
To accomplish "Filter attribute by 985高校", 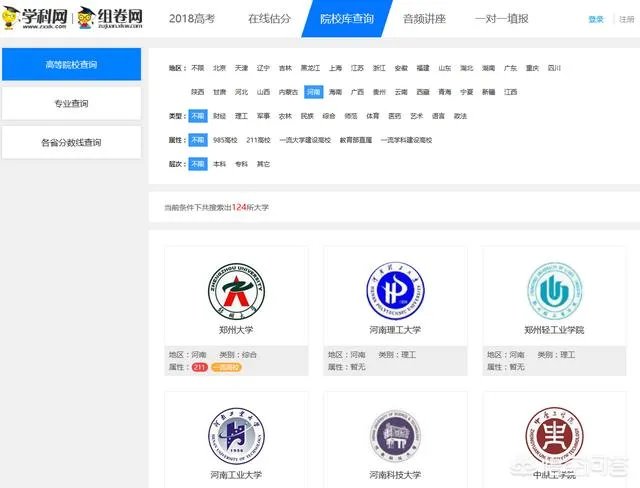I will (x=225, y=140).
